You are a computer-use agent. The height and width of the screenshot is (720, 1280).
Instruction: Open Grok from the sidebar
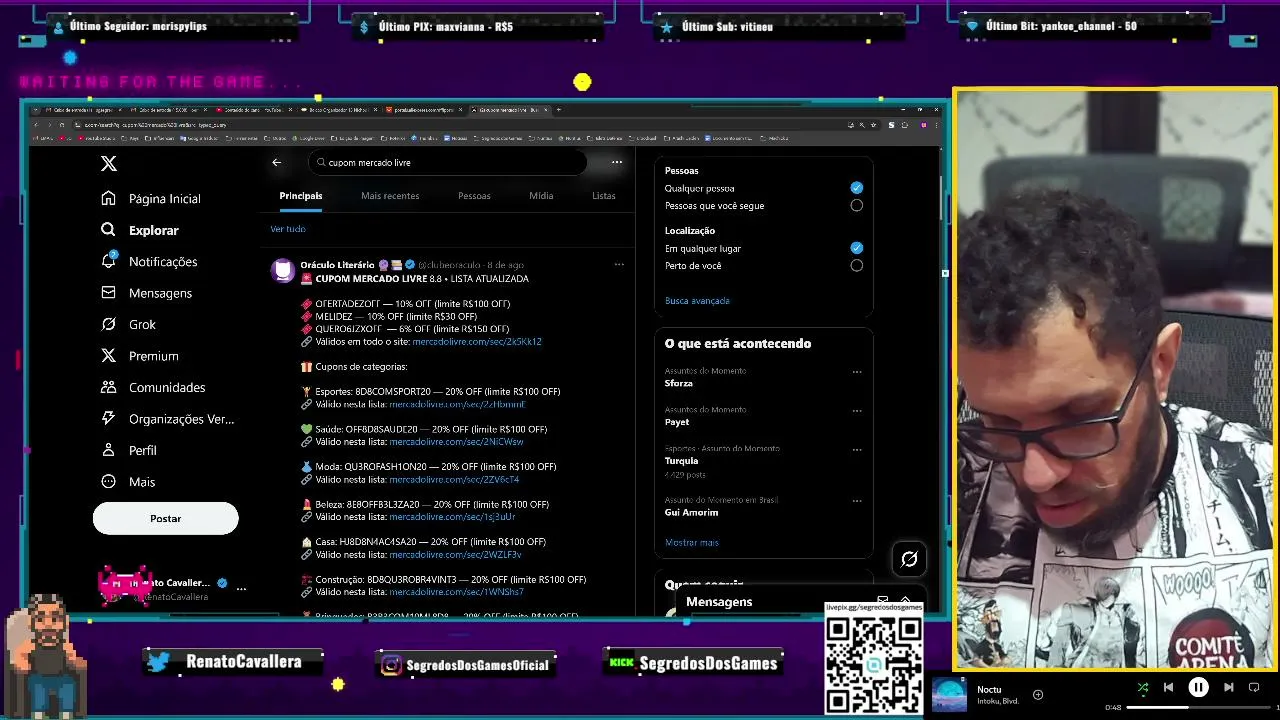tap(128, 324)
